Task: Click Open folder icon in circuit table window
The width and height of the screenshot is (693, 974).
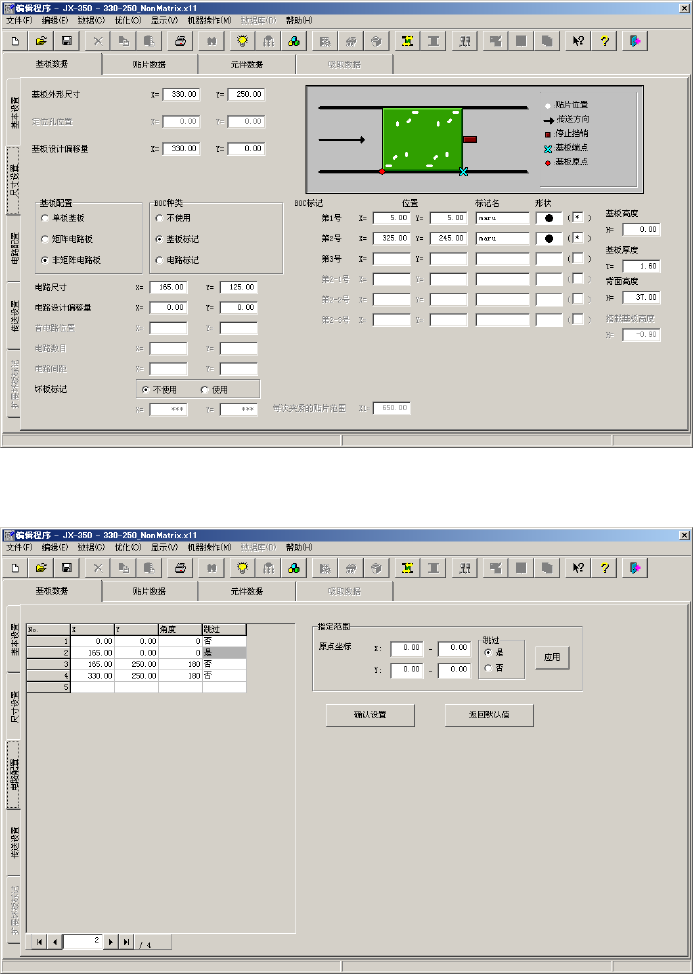Action: click(x=41, y=568)
